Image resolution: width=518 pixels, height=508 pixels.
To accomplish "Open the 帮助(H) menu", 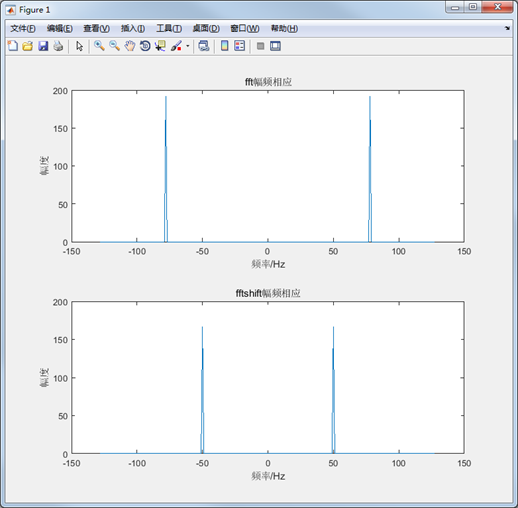I will [284, 28].
